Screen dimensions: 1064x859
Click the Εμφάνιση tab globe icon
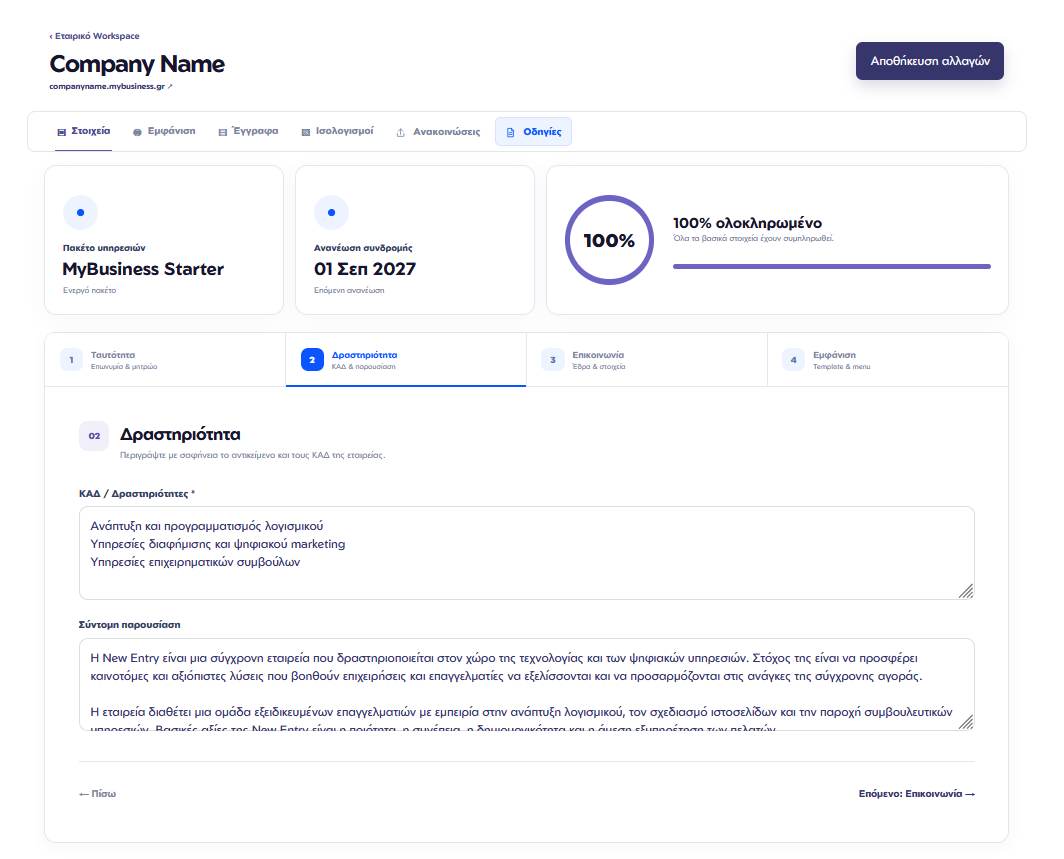coord(137,132)
